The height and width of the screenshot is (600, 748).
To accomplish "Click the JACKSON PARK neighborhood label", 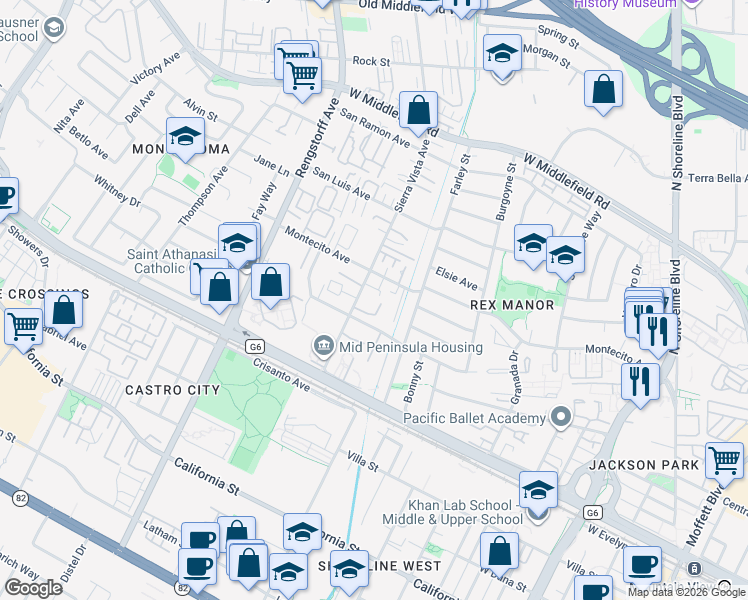I will 644,465.
